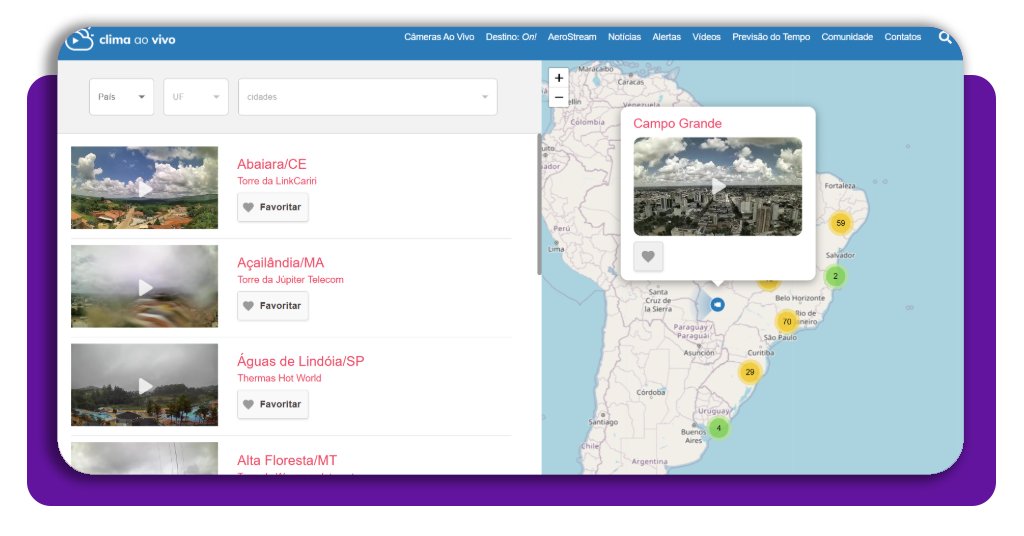Play the Açailândia/MA camera thumbnail

point(144,286)
